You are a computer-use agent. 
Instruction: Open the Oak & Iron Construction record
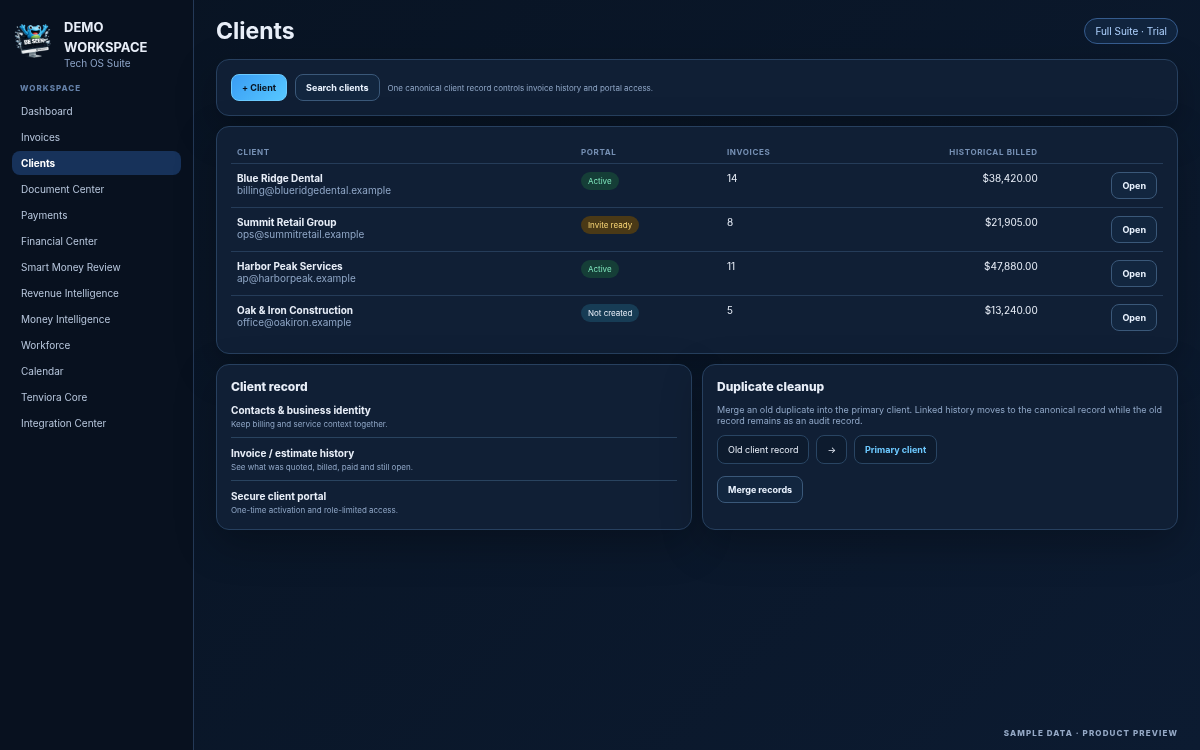(1134, 318)
